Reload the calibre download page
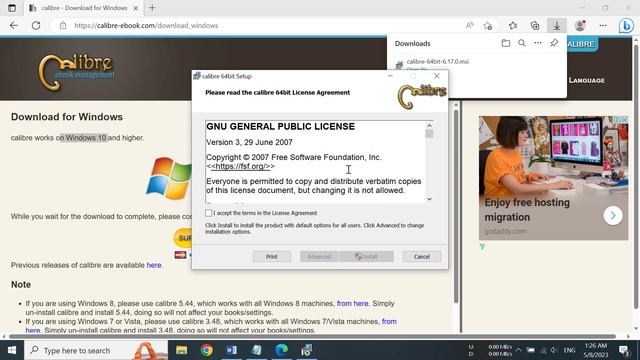 pyautogui.click(x=36, y=26)
